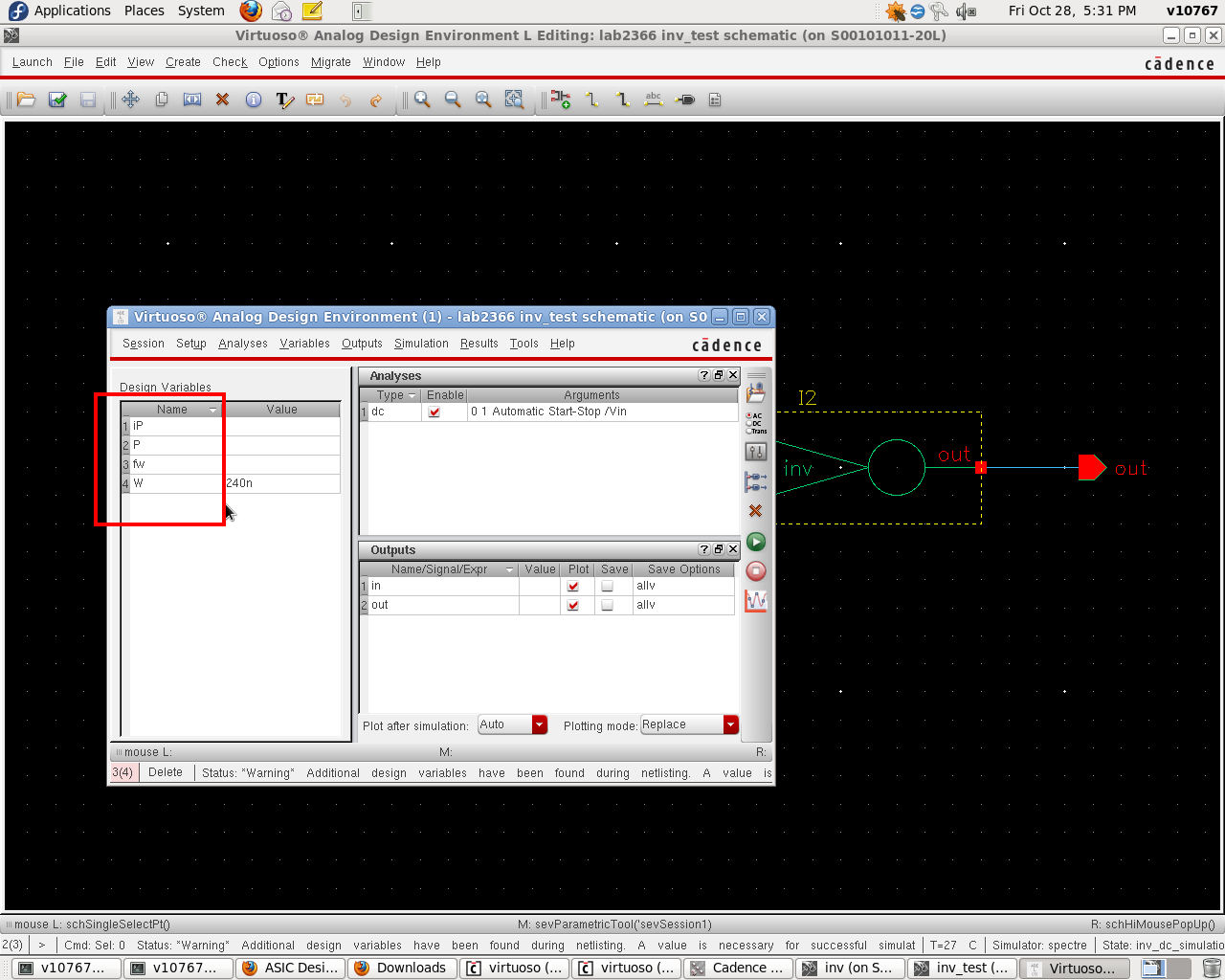Select the Move (four-arrow) tool
The height and width of the screenshot is (980, 1225).
[x=131, y=100]
